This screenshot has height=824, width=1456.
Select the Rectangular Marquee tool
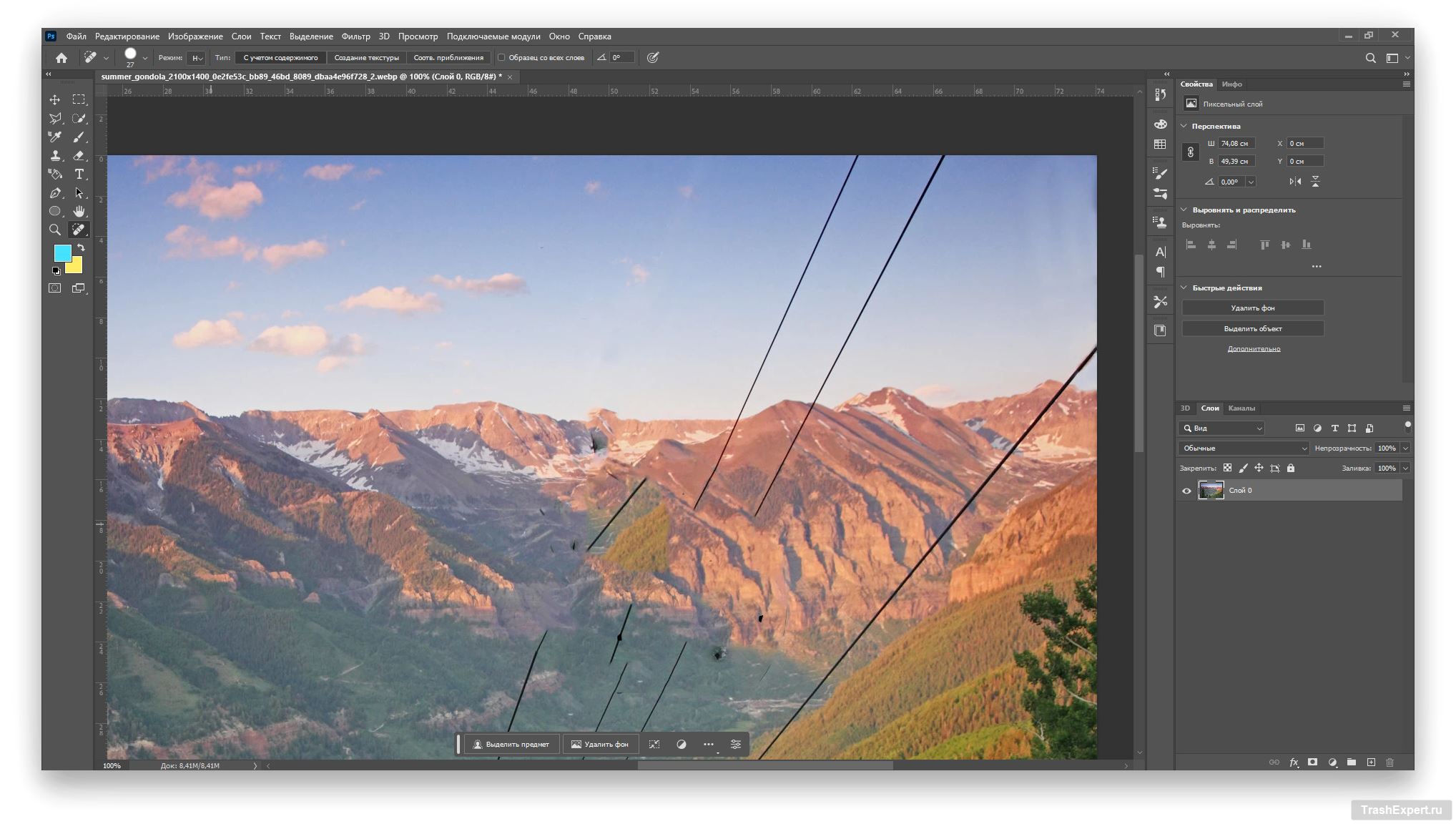click(79, 99)
